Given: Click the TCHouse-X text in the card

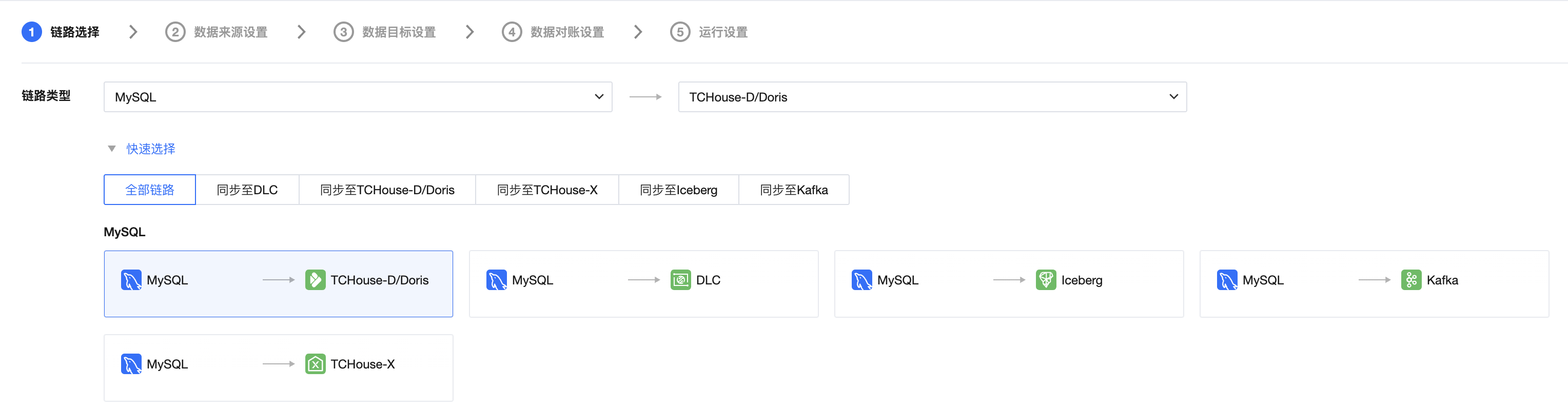Looking at the screenshot, I should click(x=363, y=363).
